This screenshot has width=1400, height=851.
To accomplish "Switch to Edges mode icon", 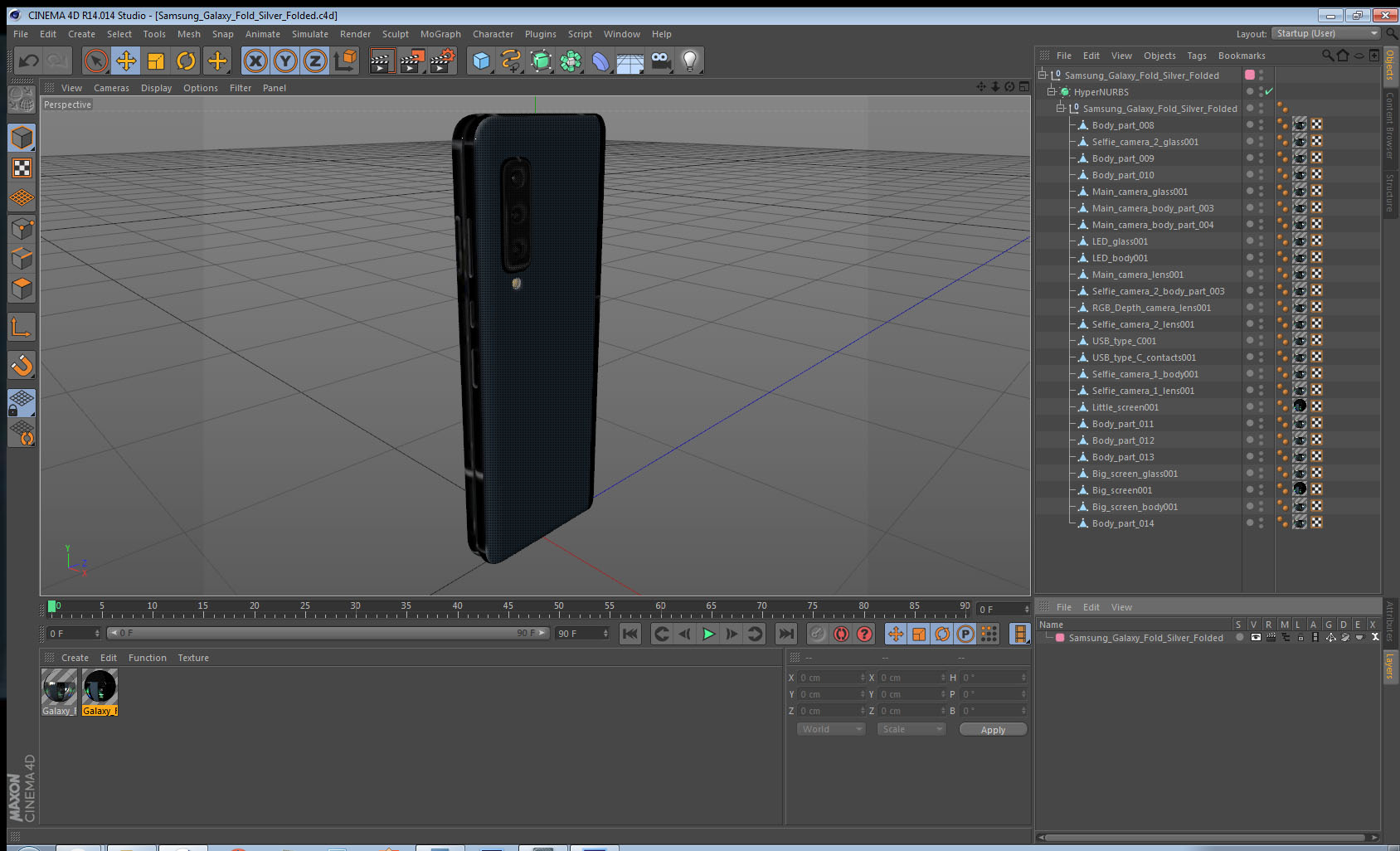I will tap(22, 258).
